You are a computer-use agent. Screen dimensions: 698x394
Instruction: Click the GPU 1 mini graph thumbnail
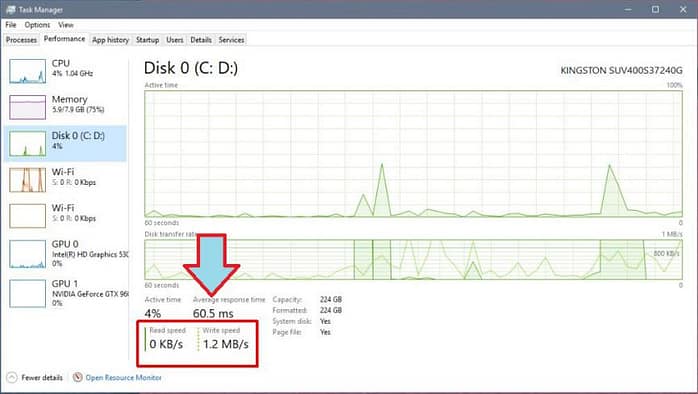(28, 293)
